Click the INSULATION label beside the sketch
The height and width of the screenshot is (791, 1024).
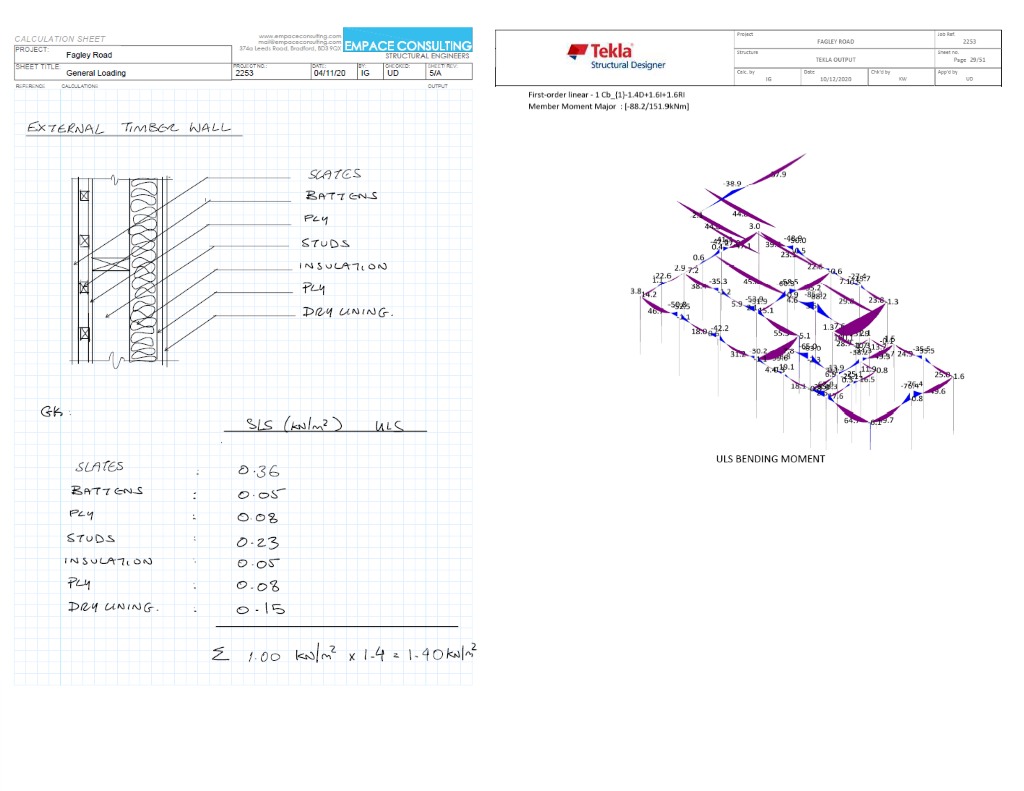[x=344, y=266]
